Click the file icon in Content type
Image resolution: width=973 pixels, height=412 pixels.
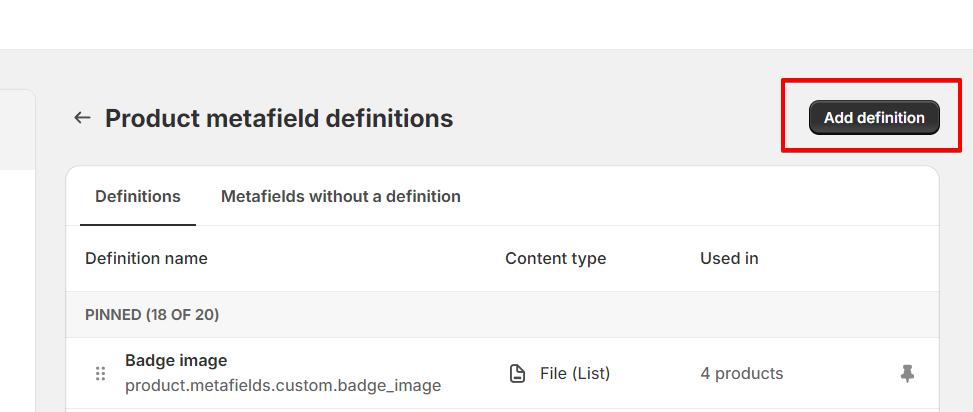517,374
